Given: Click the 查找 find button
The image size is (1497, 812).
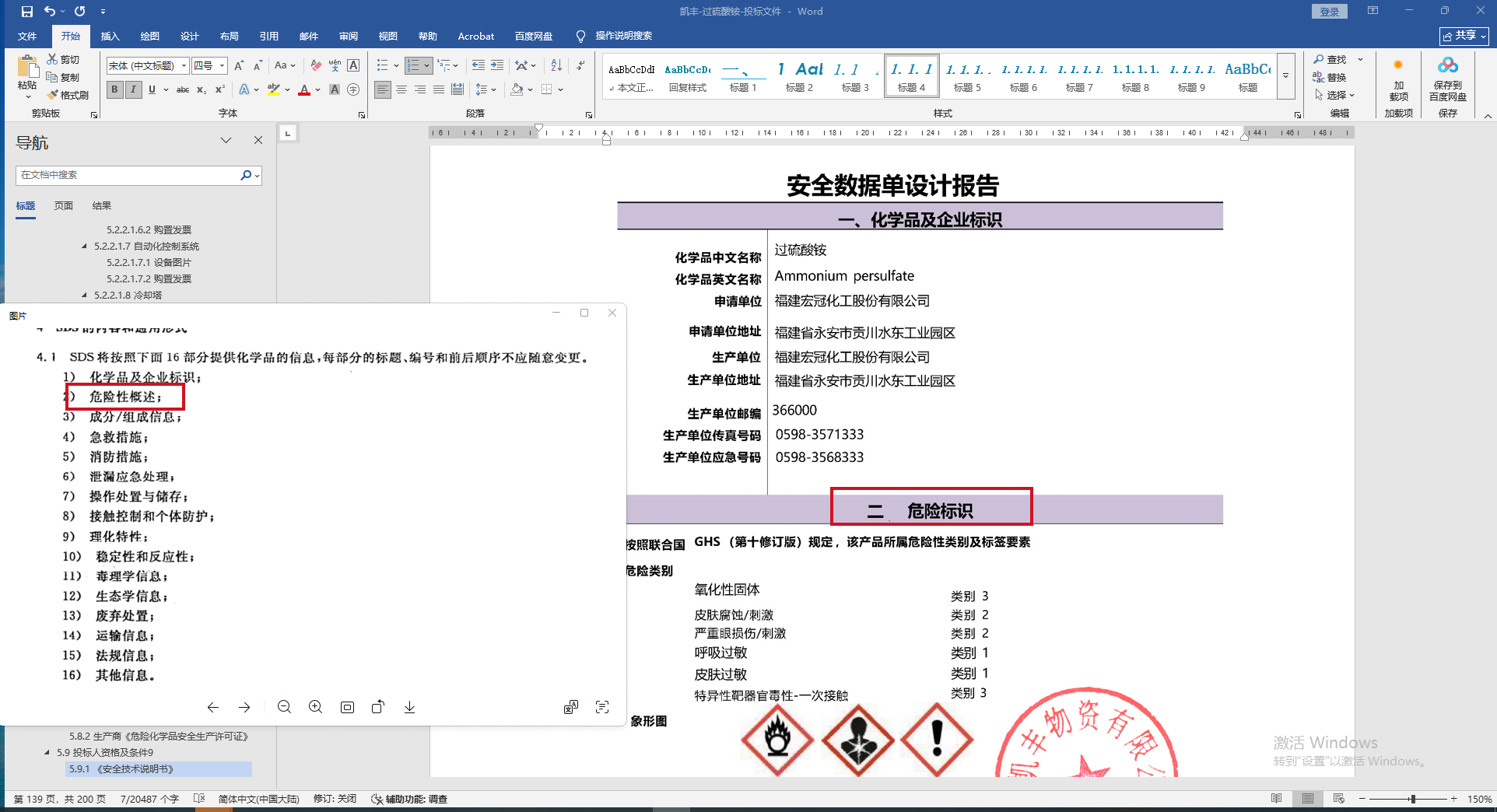Looking at the screenshot, I should [1330, 59].
